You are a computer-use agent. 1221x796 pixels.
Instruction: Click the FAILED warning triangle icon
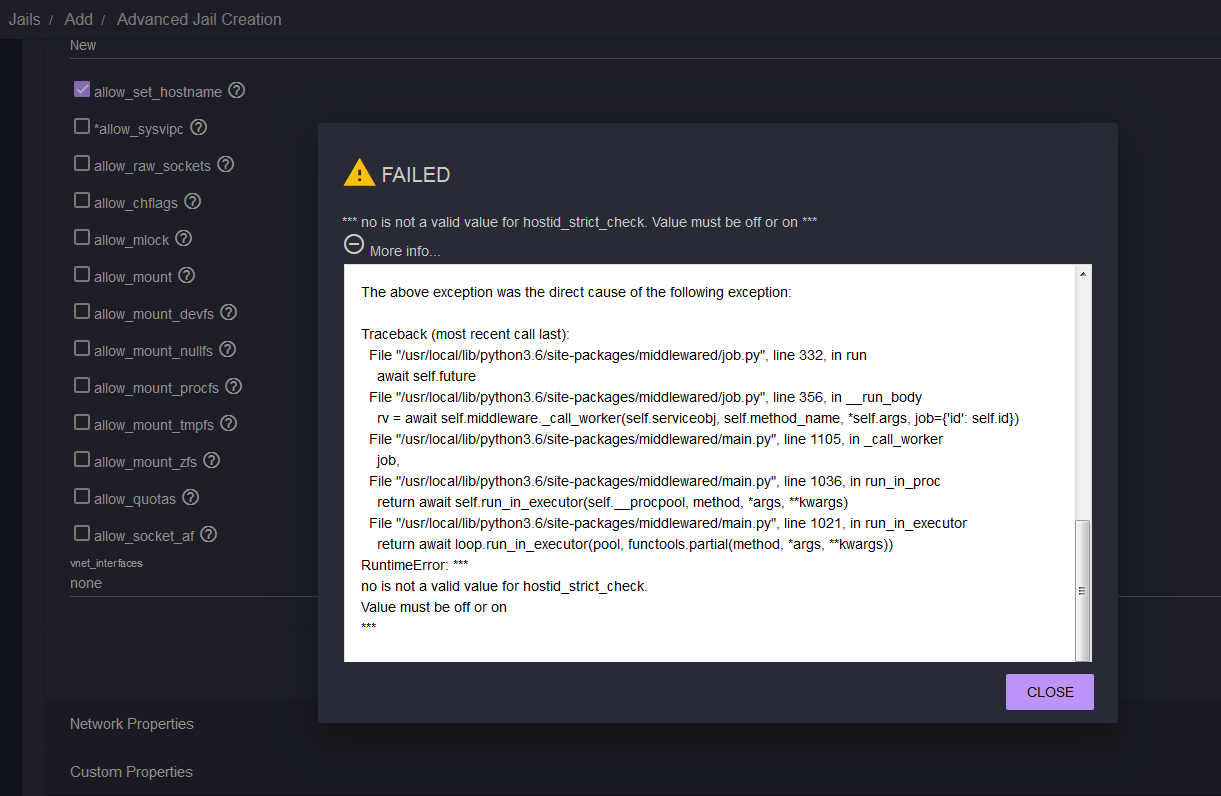pos(359,173)
